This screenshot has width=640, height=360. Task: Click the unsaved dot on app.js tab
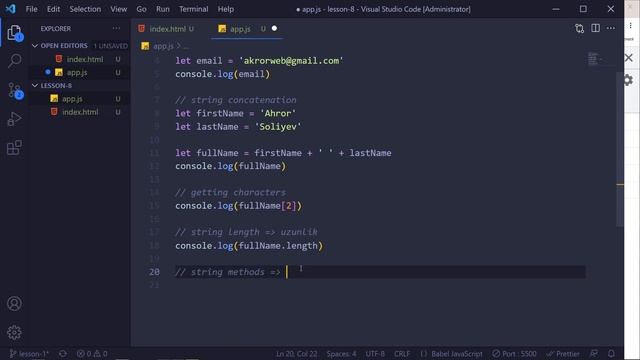274,28
